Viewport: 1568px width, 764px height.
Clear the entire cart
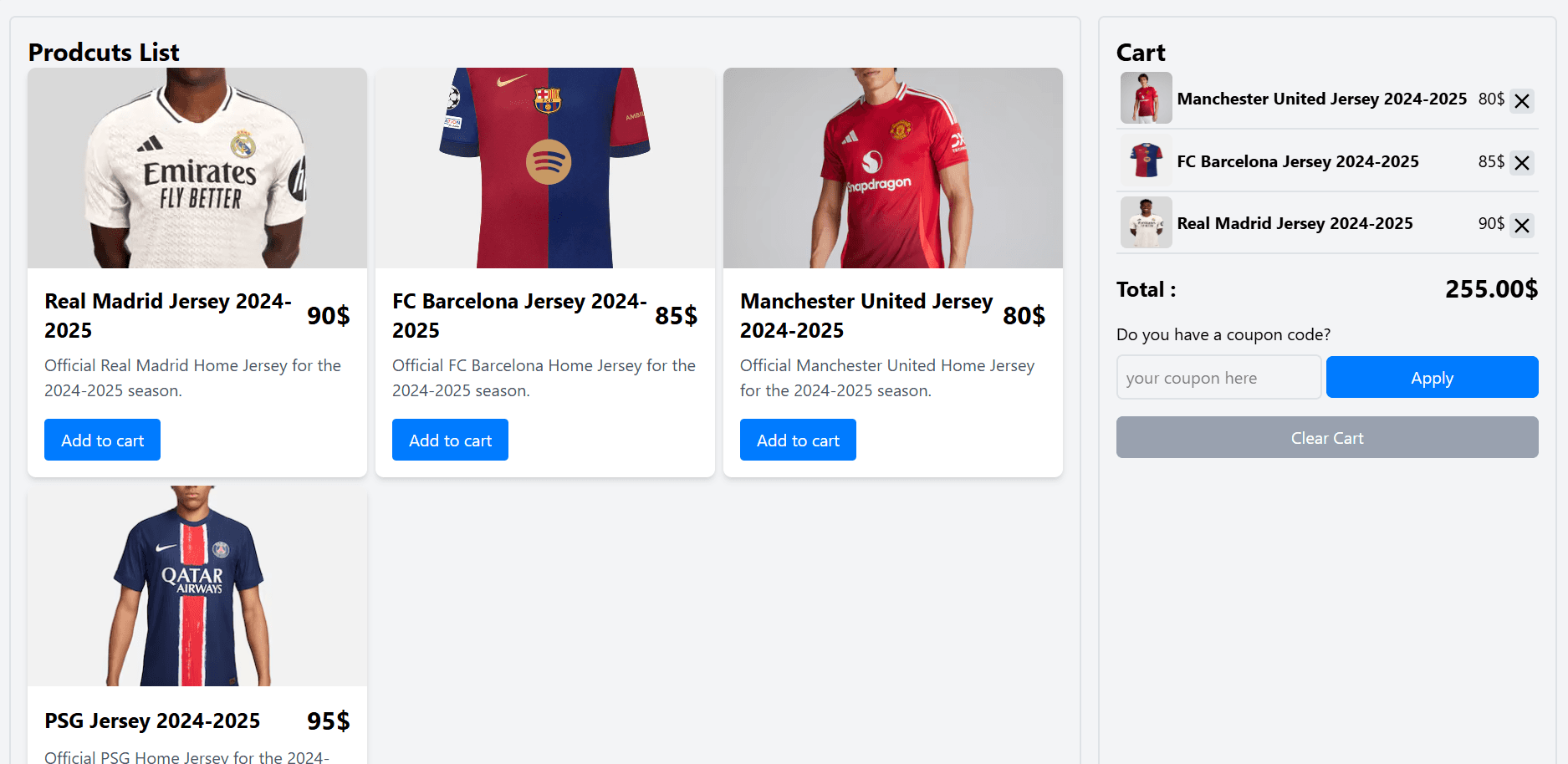coord(1327,437)
